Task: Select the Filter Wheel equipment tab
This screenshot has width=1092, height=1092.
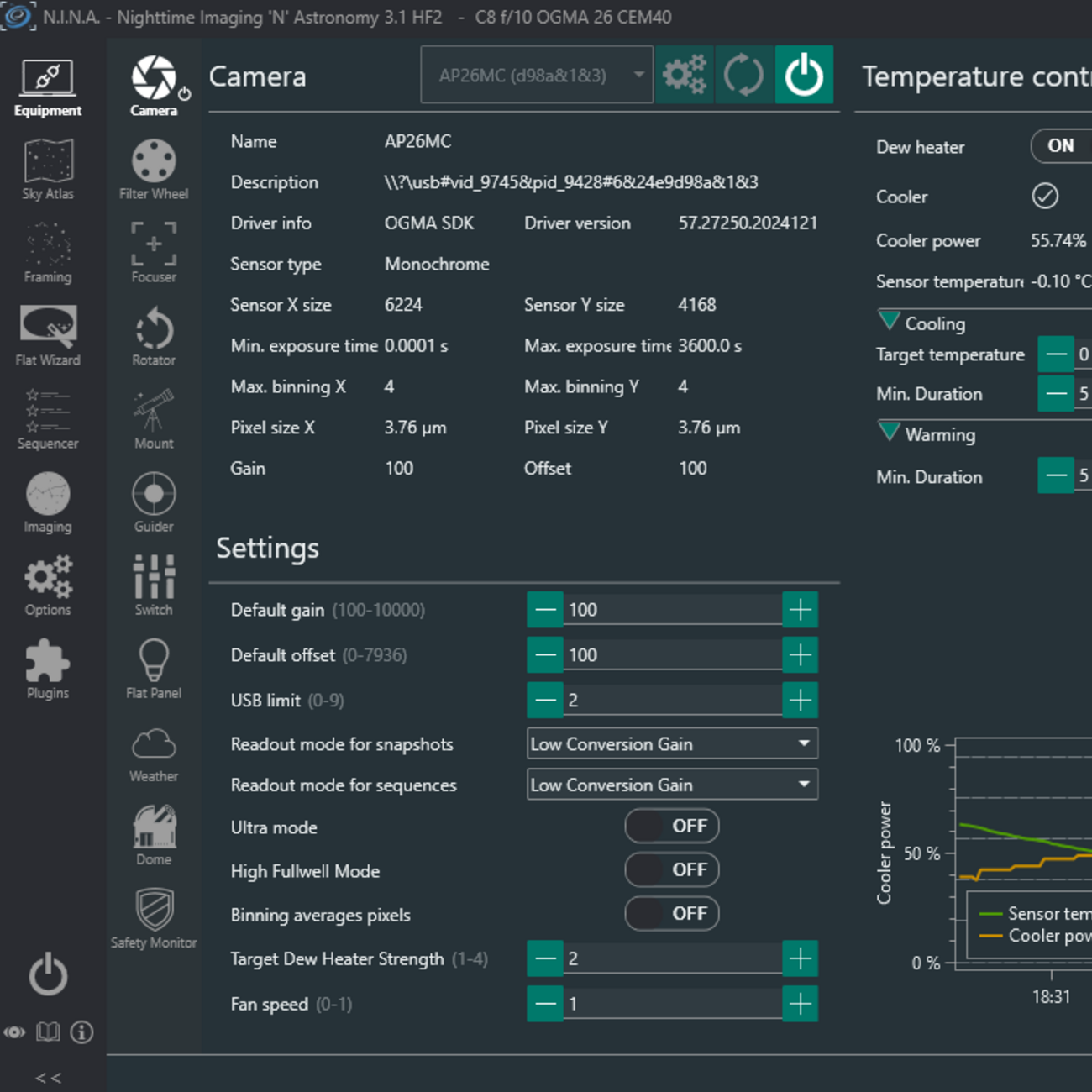Action: coord(154,171)
